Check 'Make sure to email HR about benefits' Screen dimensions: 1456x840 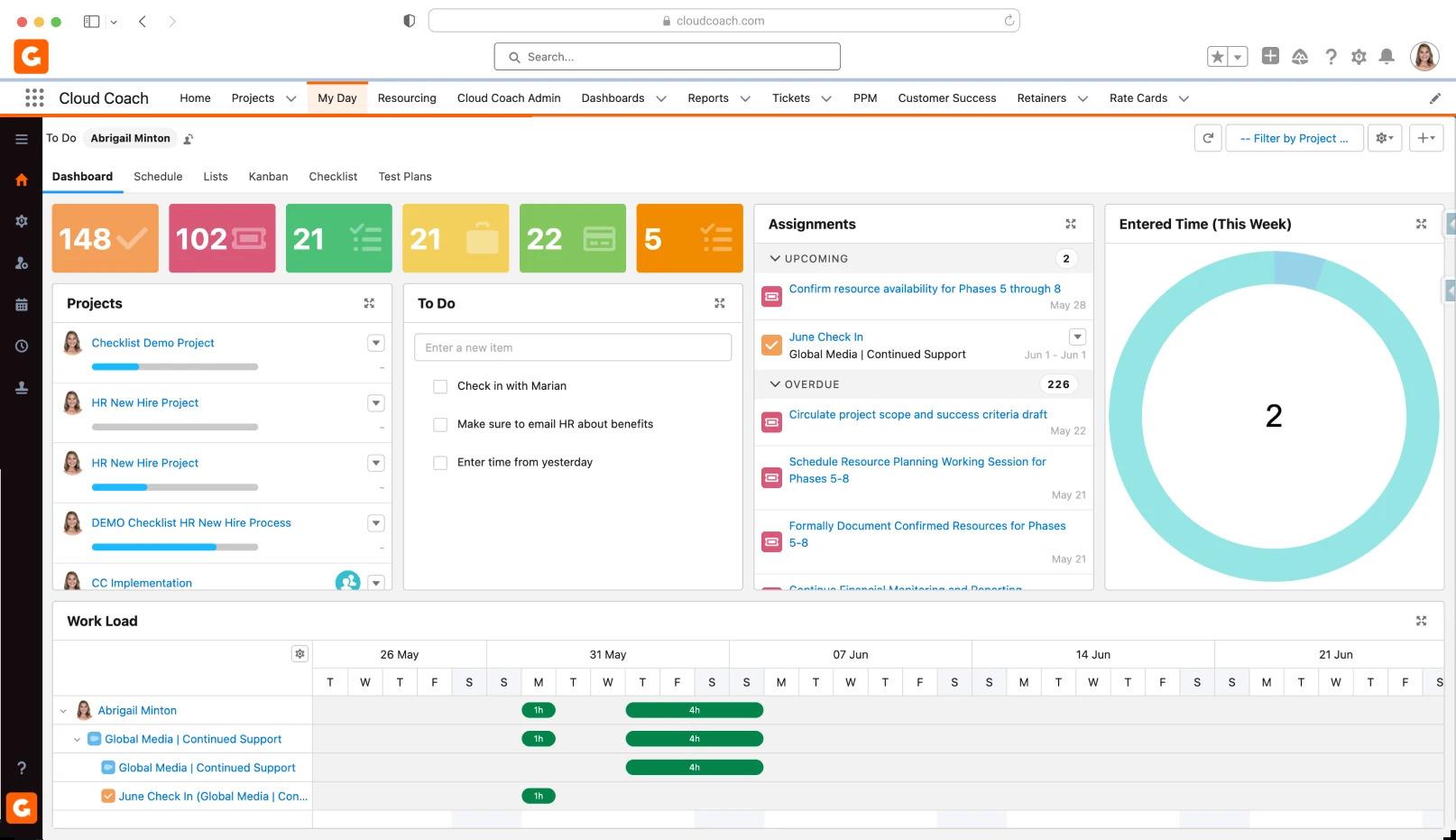[440, 424]
